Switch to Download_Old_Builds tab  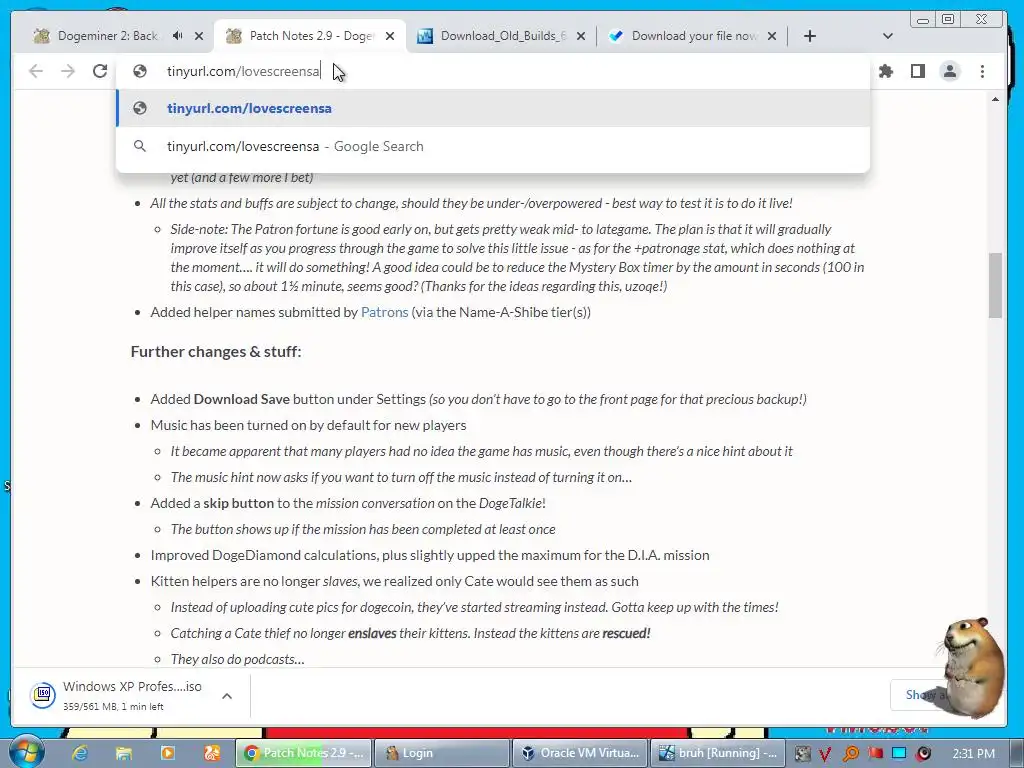[503, 36]
